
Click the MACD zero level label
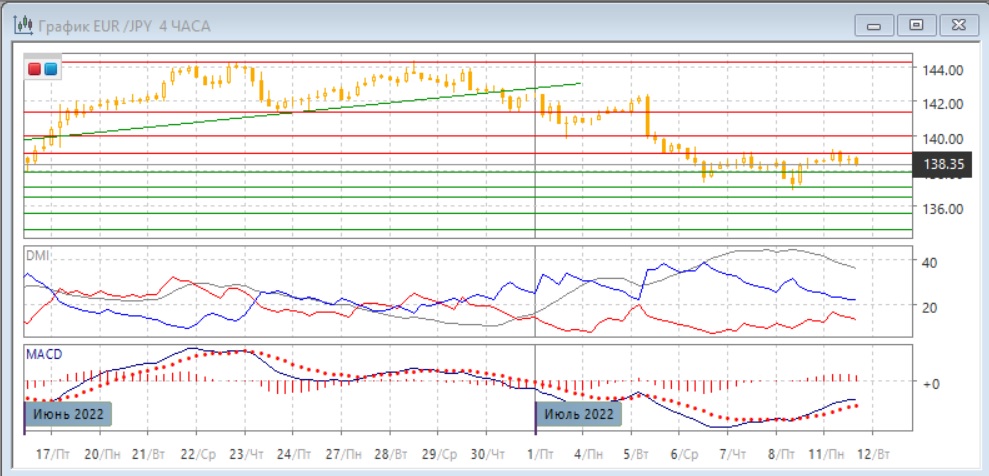point(929,383)
